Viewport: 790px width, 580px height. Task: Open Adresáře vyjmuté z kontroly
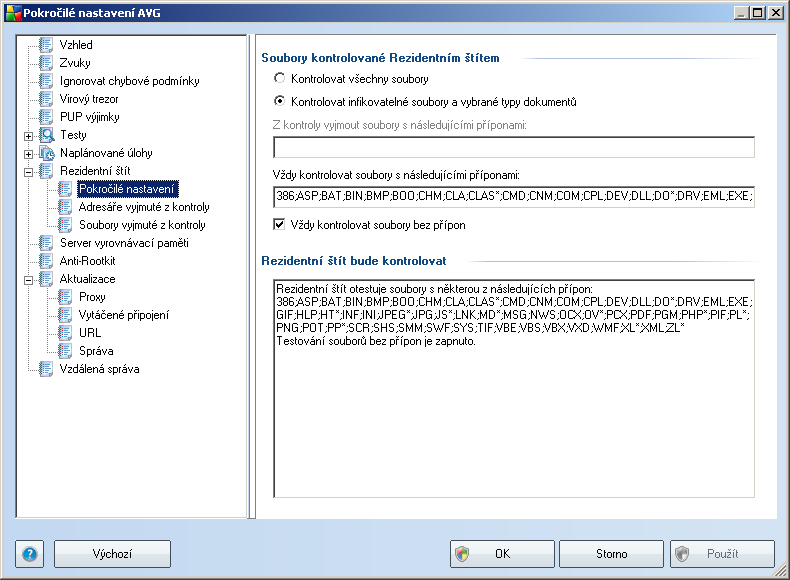[144, 207]
